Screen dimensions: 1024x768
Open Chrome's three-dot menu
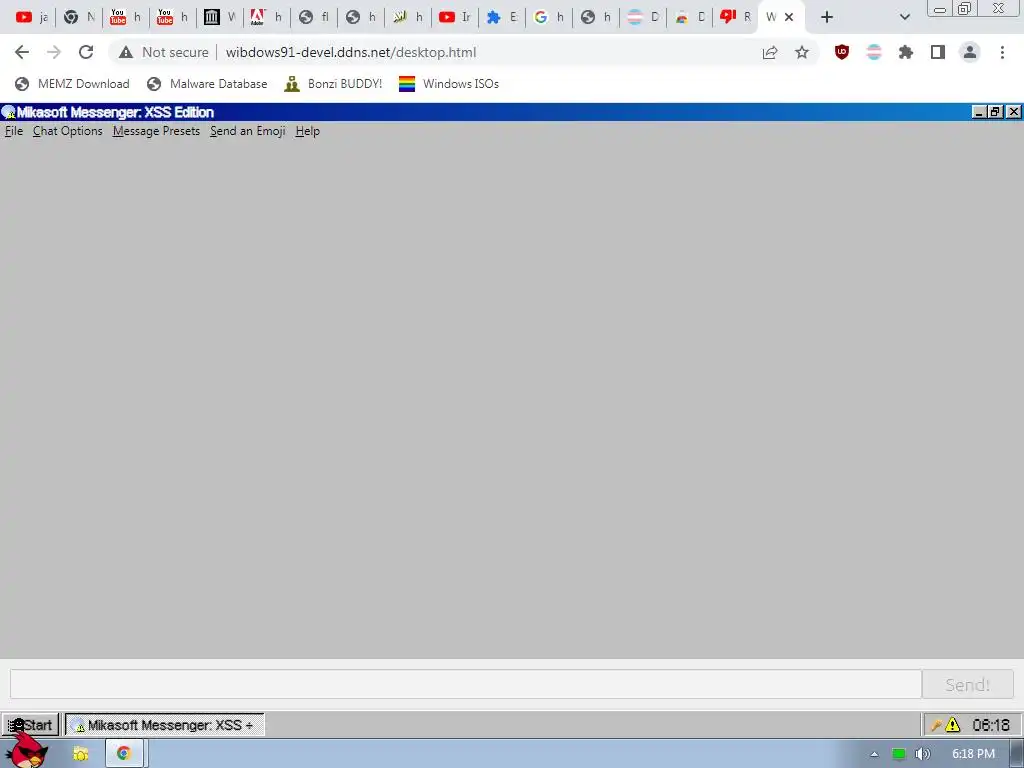click(x=1002, y=52)
